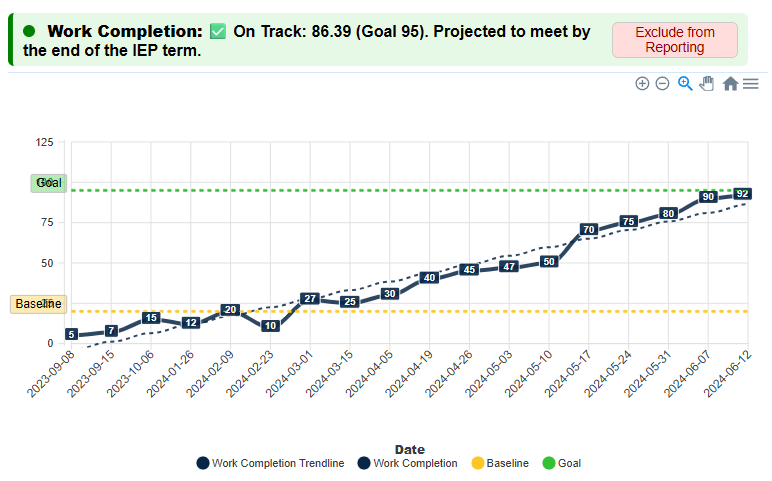Click the data marker with value 10
This screenshot has width=772, height=481.
(x=270, y=326)
